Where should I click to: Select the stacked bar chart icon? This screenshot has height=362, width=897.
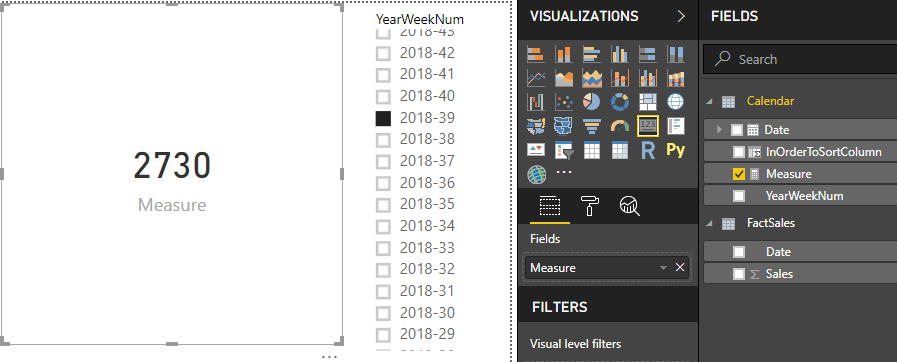[x=536, y=54]
